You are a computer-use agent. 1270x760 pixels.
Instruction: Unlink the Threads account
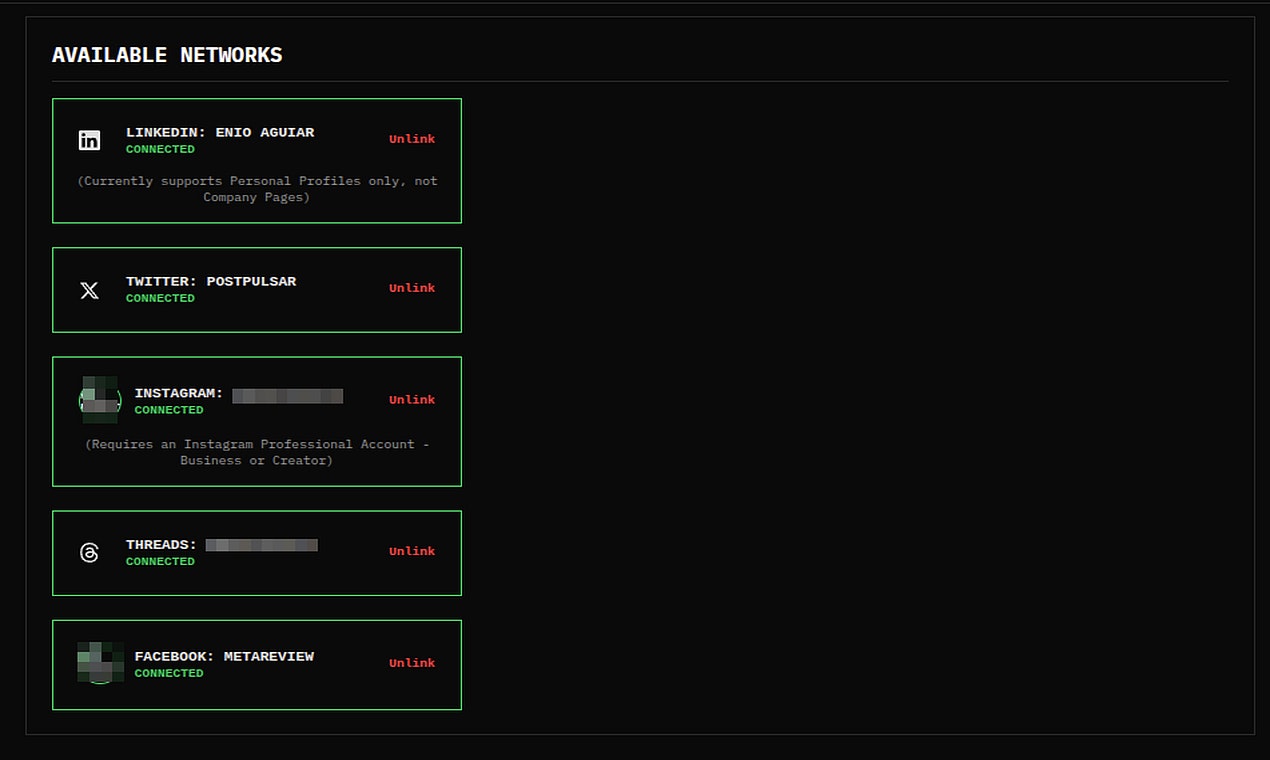pyautogui.click(x=412, y=551)
